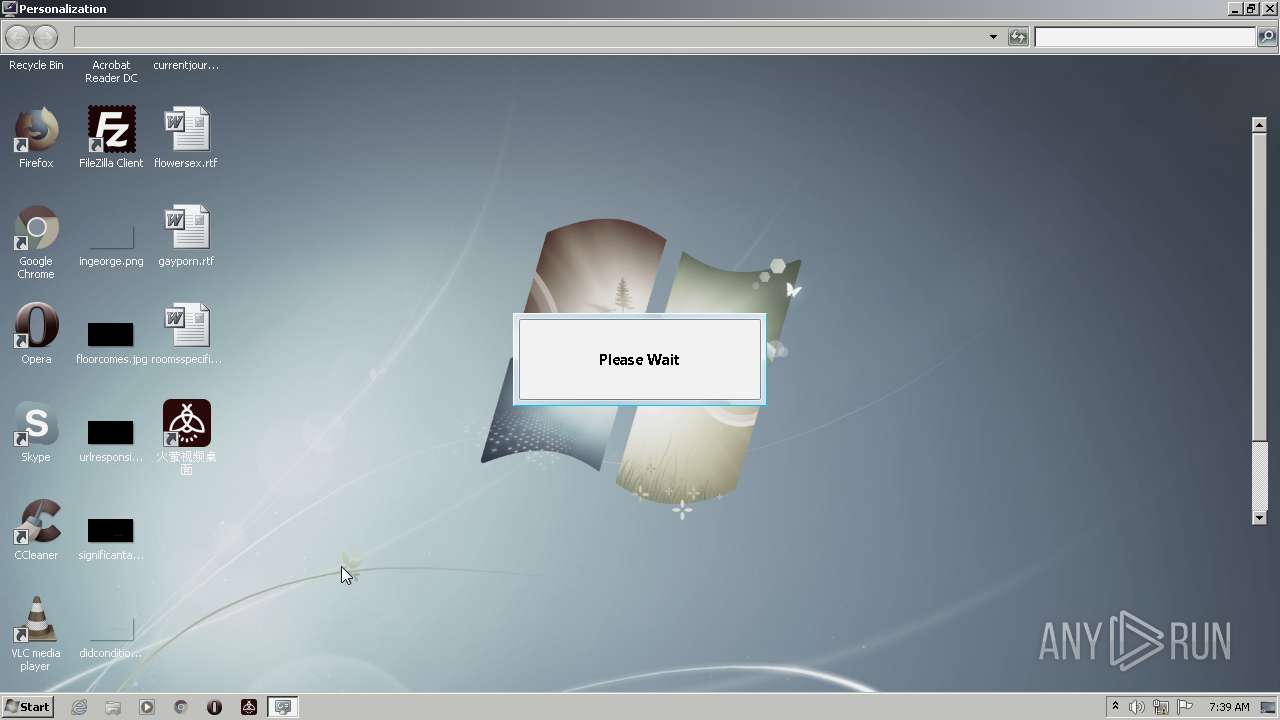1280x720 pixels.
Task: Select the floorcomes.jpg image icon
Action: pos(111,335)
